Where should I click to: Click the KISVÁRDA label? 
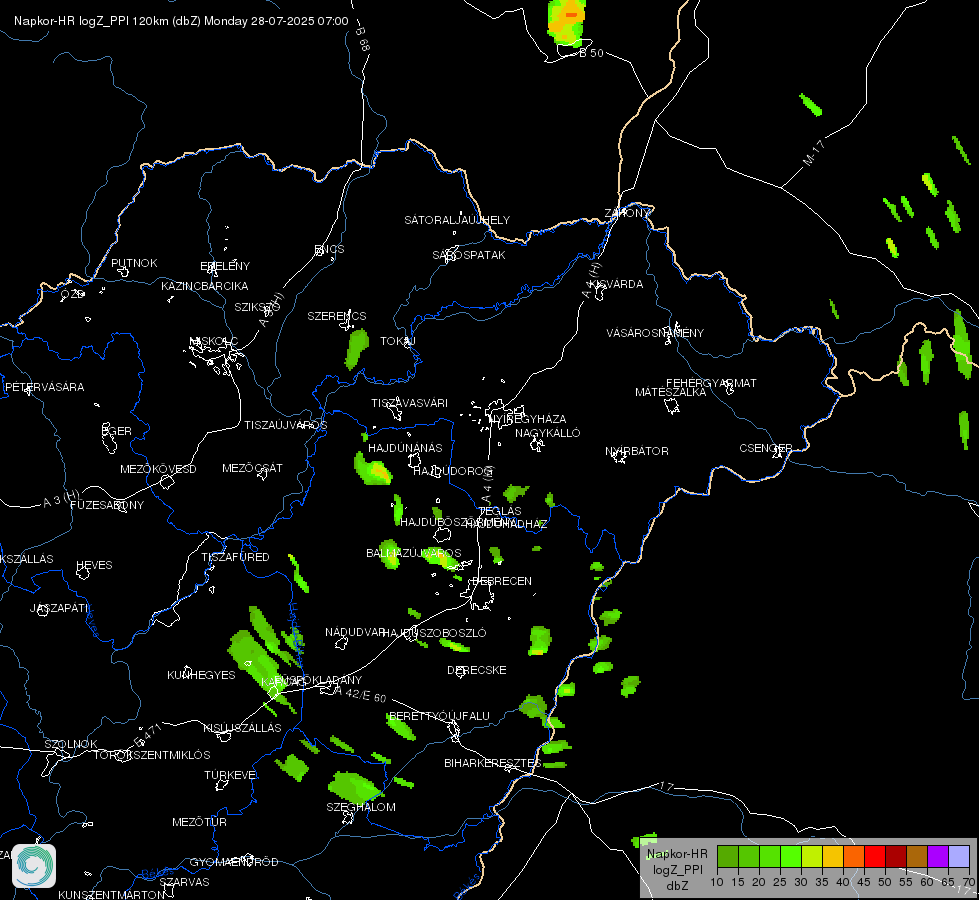[x=616, y=284]
